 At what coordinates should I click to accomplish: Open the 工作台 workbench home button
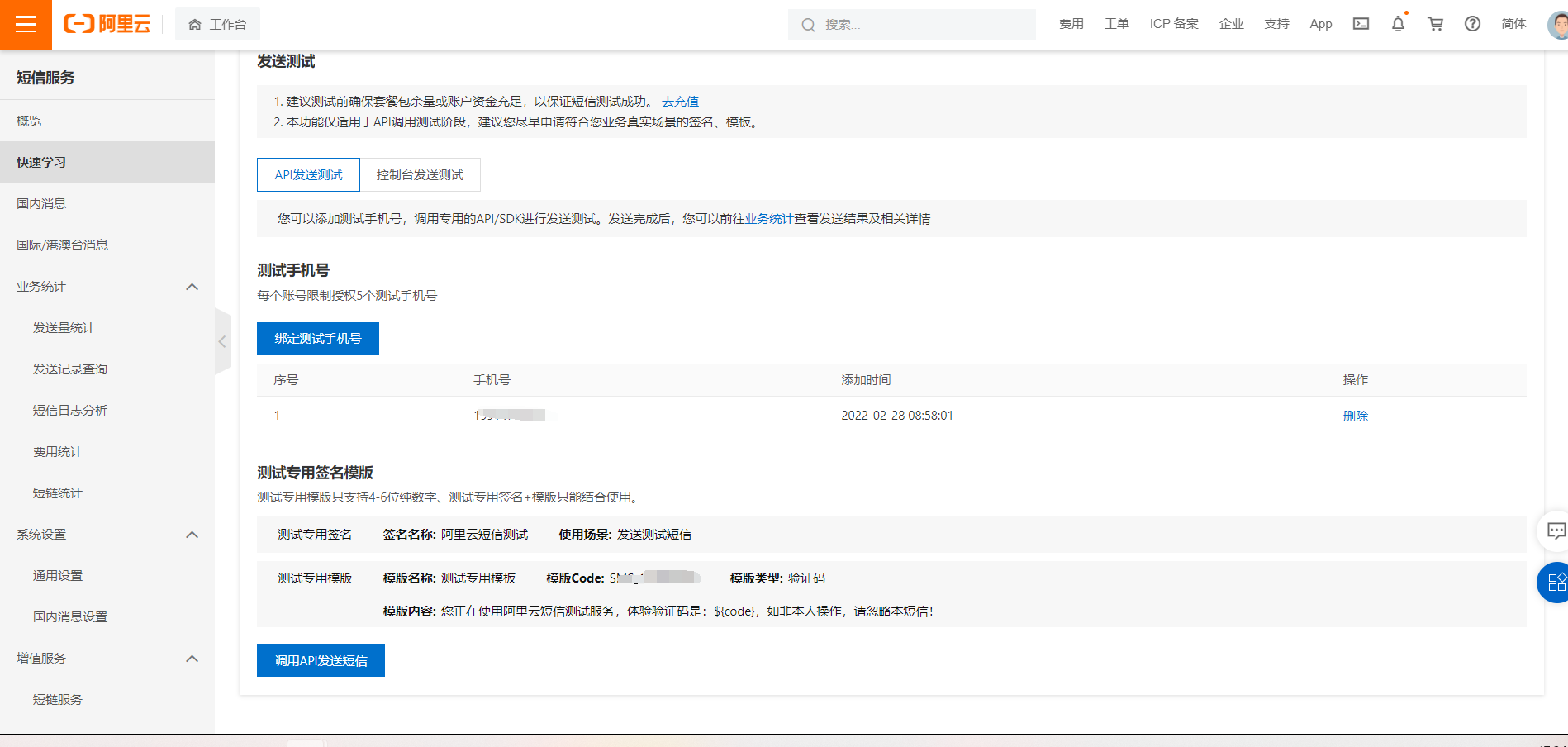pos(217,25)
